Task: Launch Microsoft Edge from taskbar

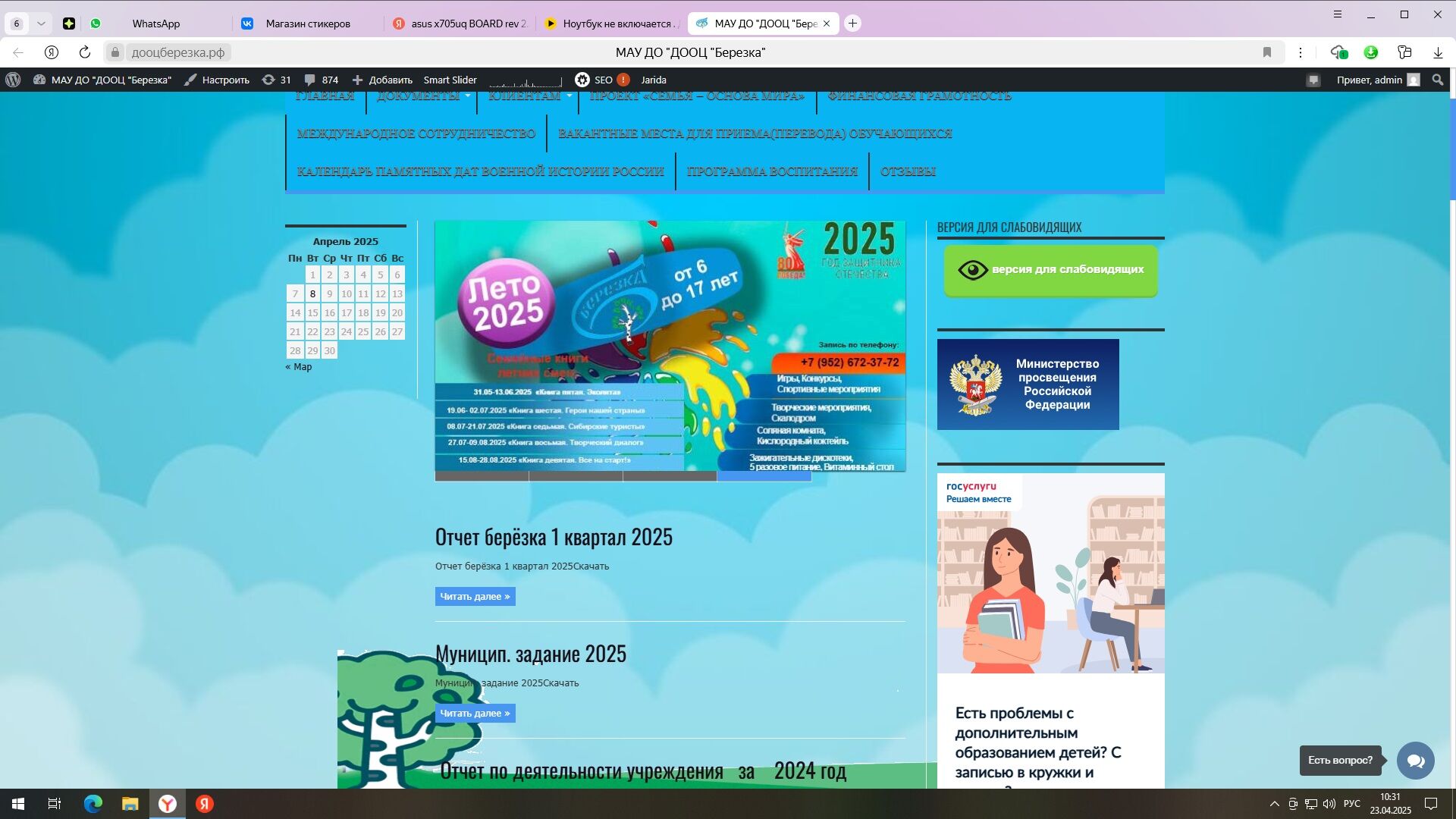Action: tap(93, 804)
